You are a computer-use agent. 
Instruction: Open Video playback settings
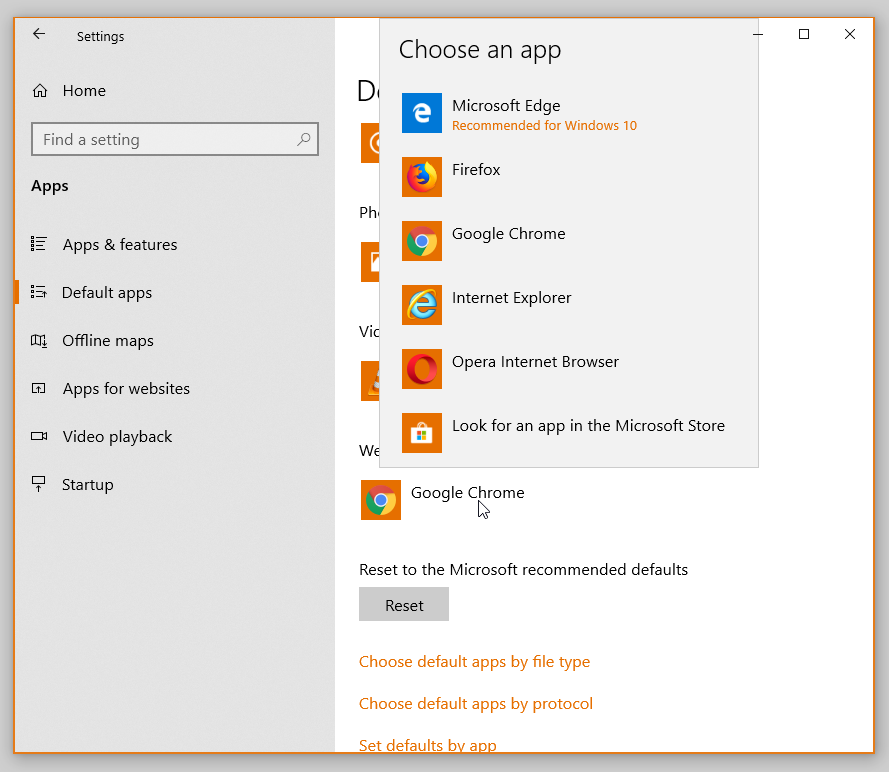[x=117, y=436]
